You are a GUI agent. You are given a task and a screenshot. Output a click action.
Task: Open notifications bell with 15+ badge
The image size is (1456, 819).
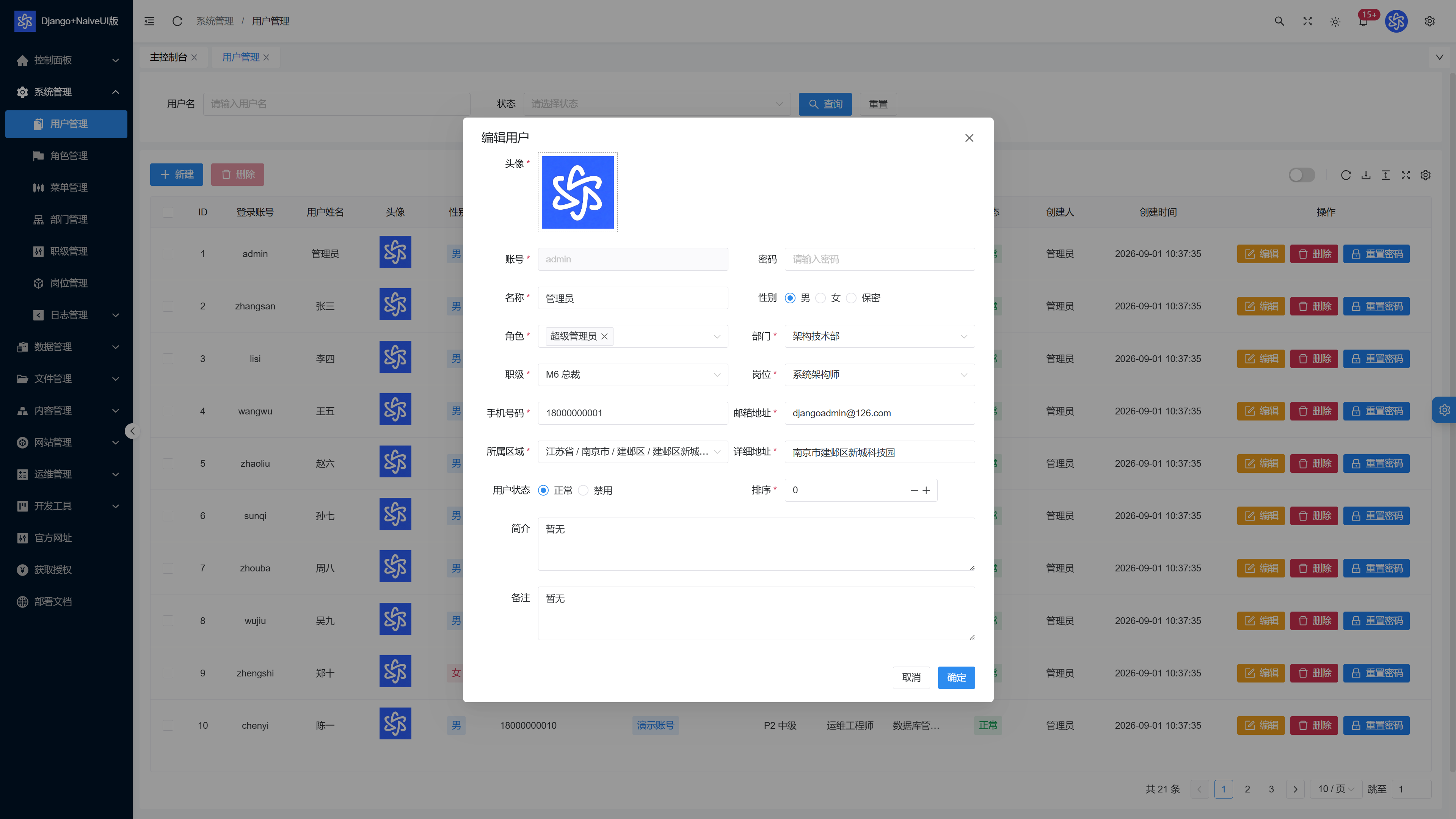tap(1363, 21)
